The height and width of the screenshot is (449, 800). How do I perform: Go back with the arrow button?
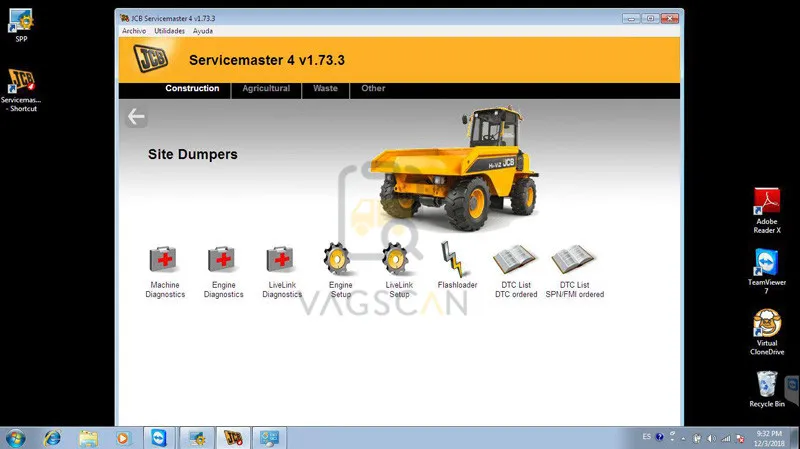[x=136, y=117]
